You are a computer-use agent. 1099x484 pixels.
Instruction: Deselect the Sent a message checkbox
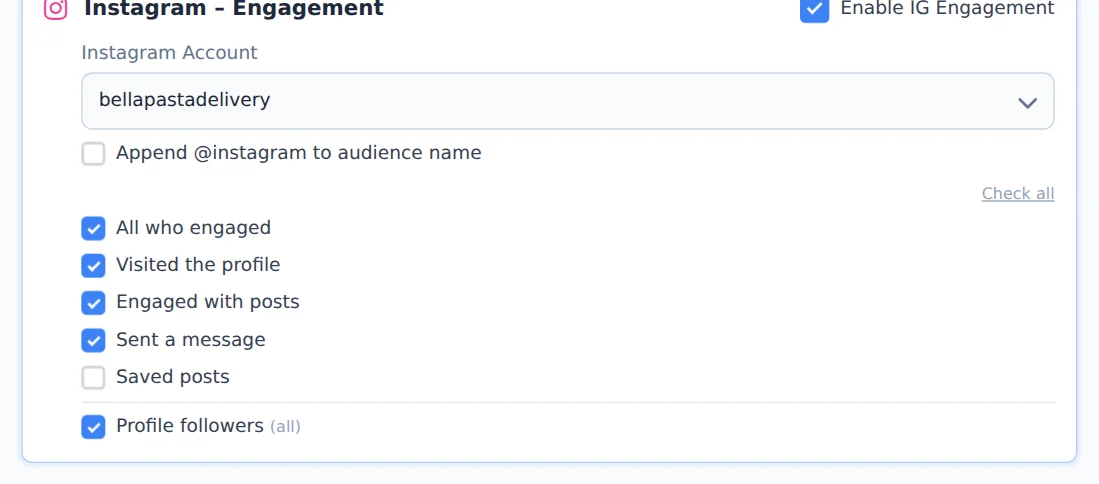(93, 340)
